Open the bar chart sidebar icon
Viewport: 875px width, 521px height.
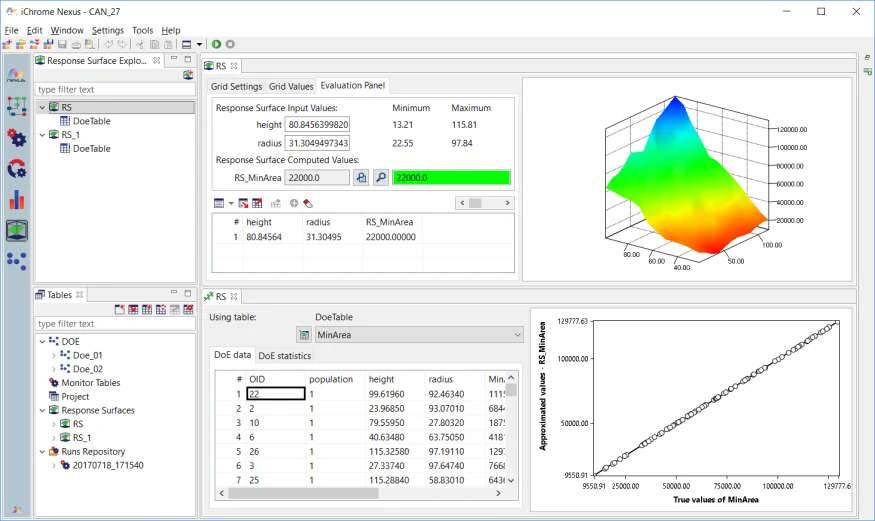(x=17, y=199)
